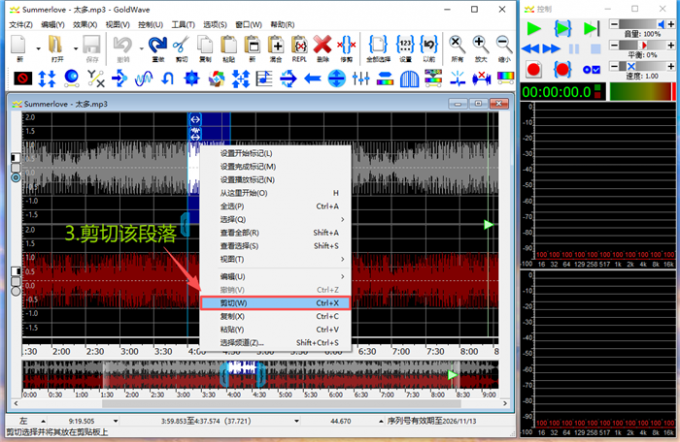680x442 pixels.
Task: Open the 效果(X) menu in menu bar
Action: coord(86,24)
